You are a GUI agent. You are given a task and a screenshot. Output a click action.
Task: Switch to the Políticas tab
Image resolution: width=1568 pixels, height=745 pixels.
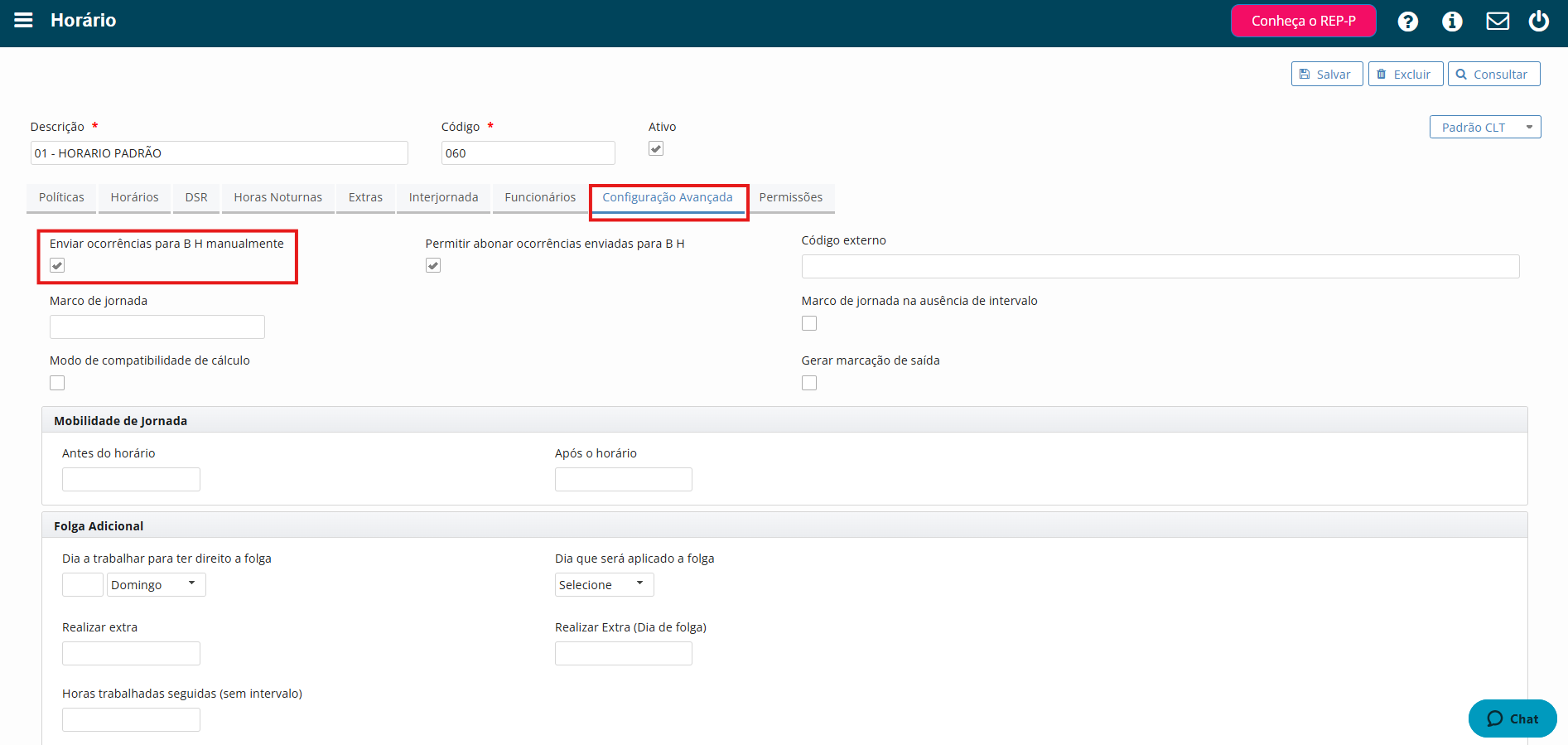pos(61,197)
